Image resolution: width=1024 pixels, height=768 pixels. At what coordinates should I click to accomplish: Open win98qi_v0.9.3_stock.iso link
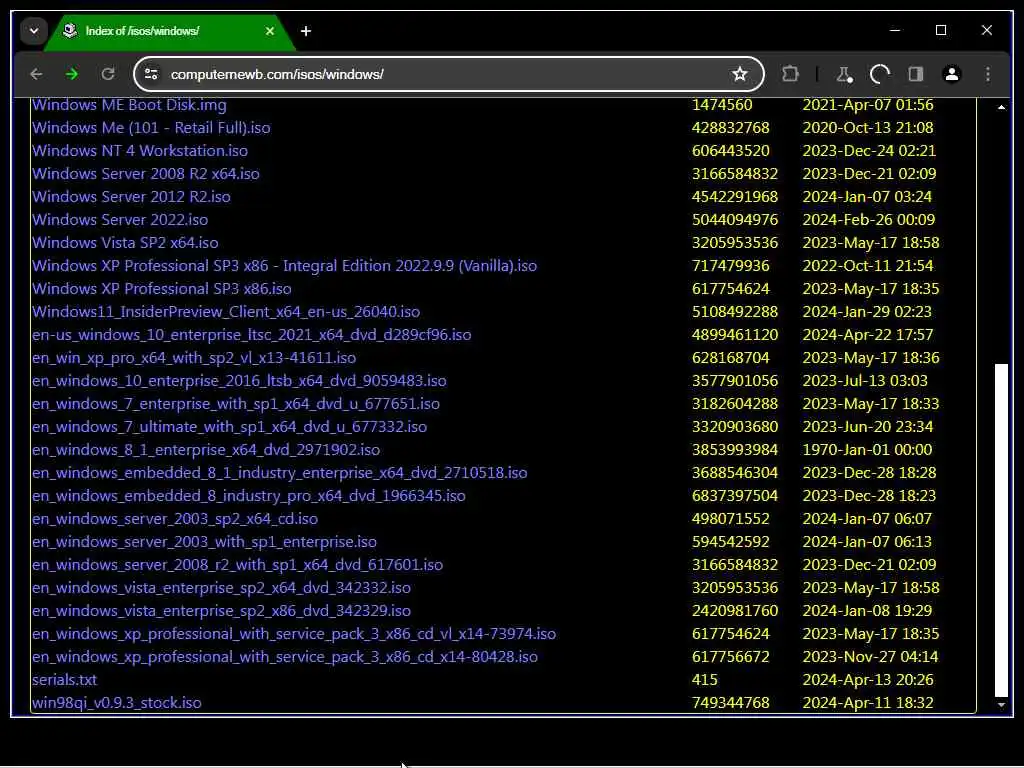[x=117, y=703]
